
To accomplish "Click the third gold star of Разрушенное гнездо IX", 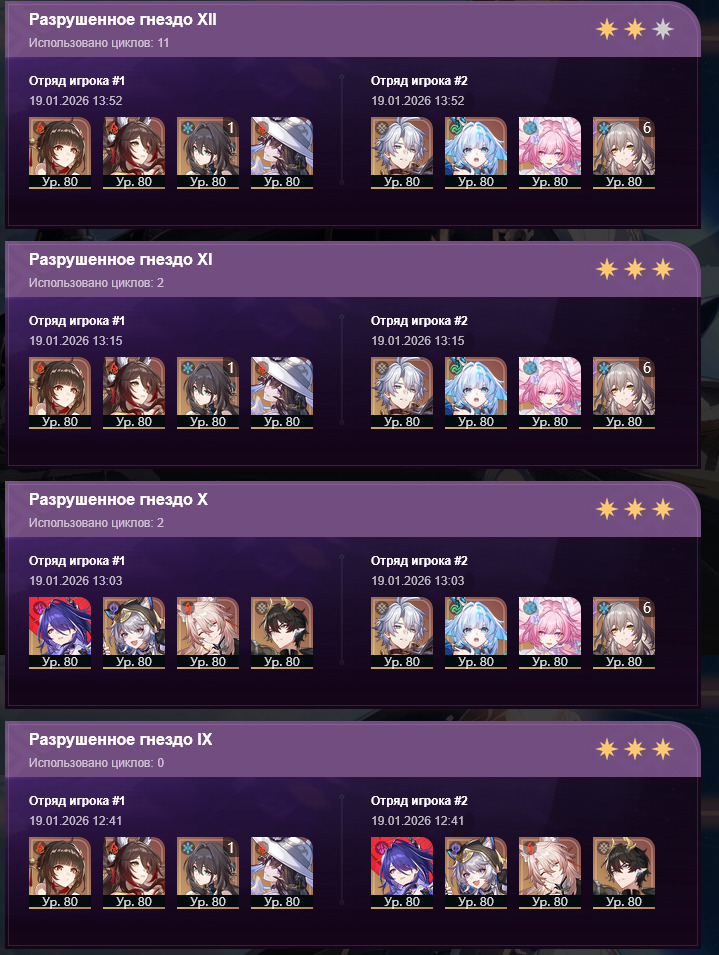I will click(x=662, y=749).
